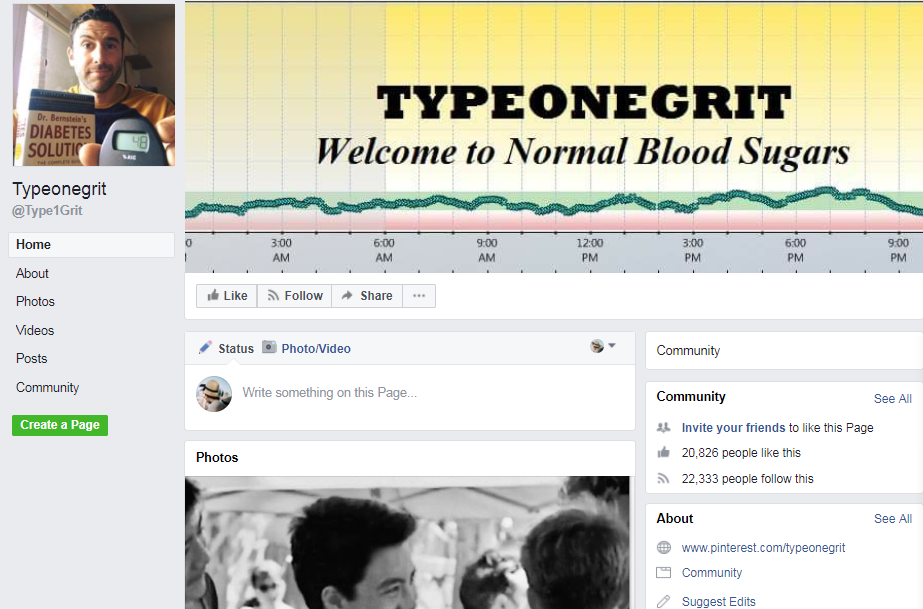Click the invite friends people icon
This screenshot has width=923, height=609.
(x=663, y=428)
